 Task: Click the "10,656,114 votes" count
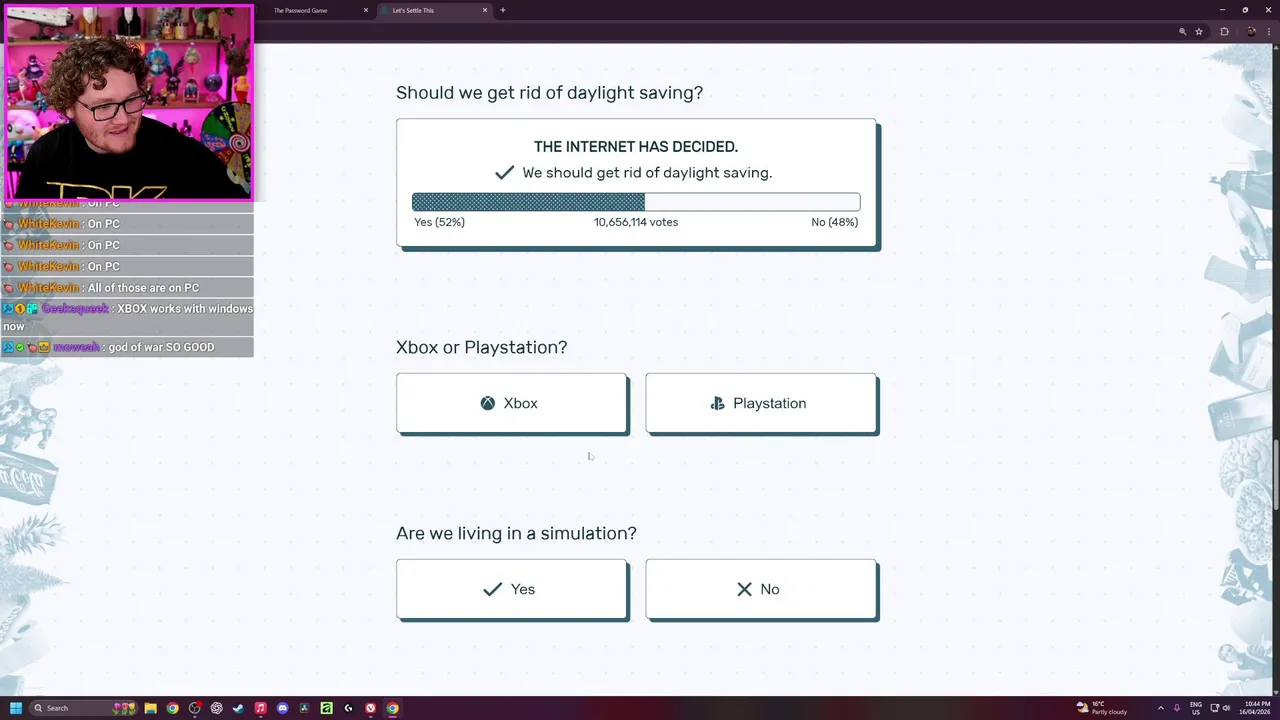click(636, 222)
